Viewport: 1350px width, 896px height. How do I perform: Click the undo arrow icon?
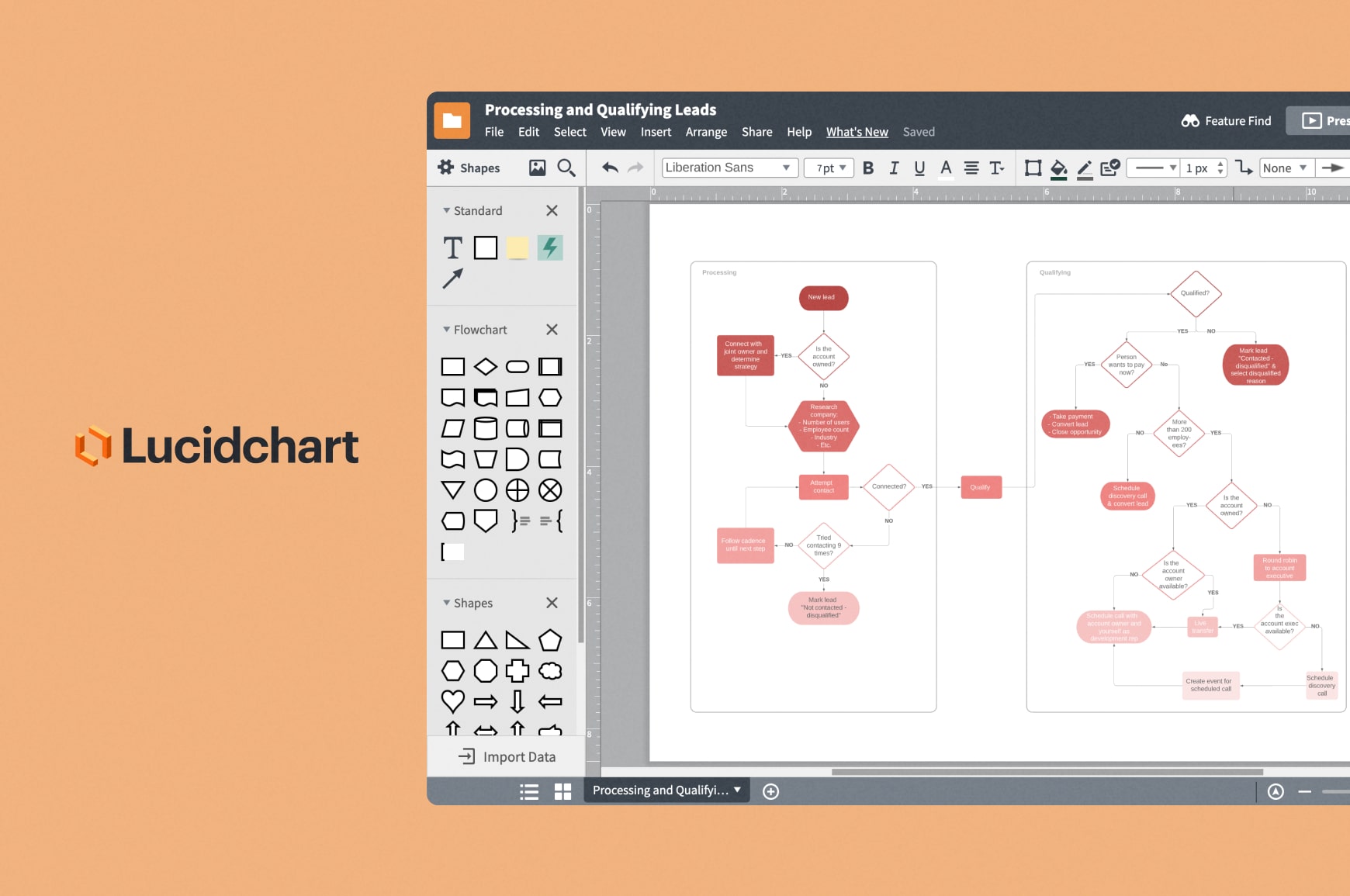610,168
